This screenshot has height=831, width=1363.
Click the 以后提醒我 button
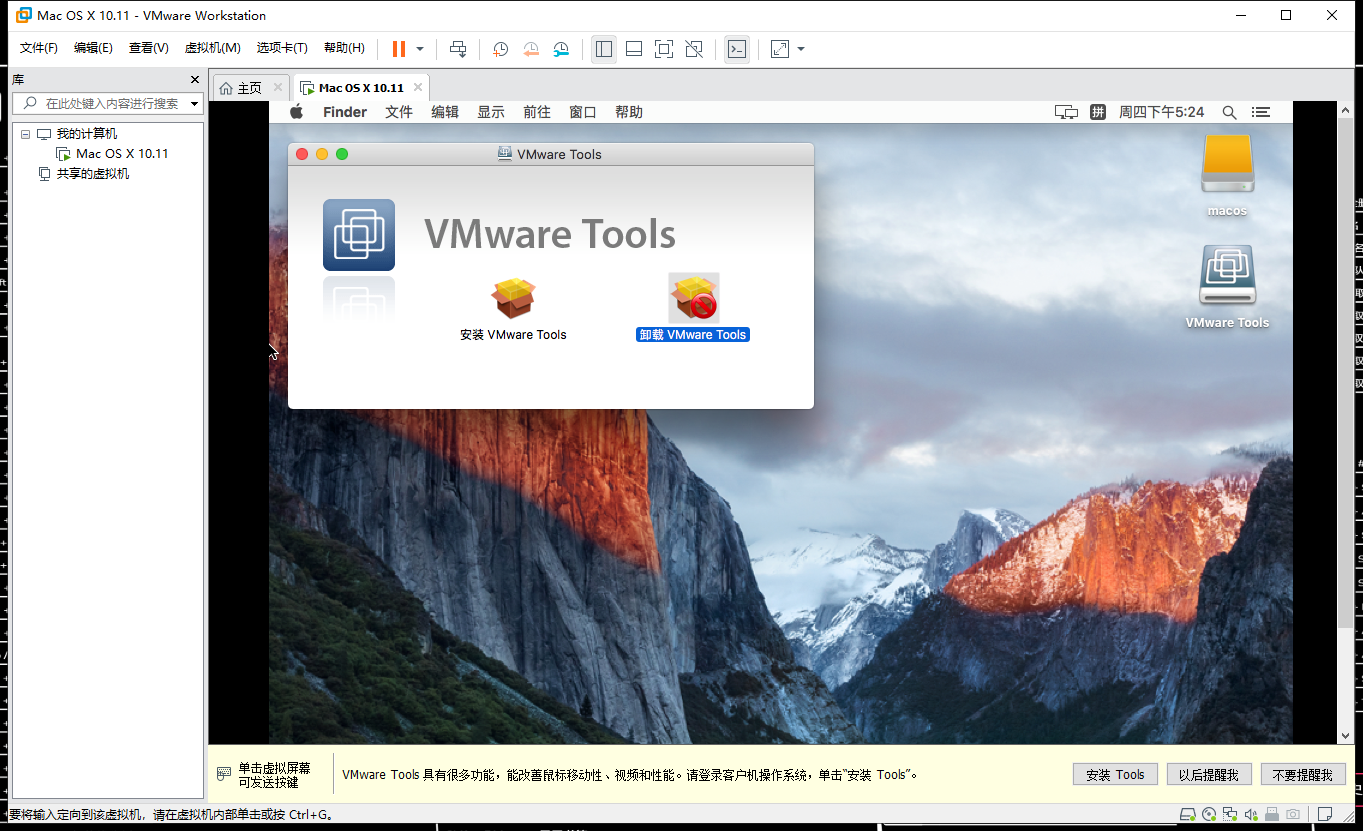[x=1209, y=774]
